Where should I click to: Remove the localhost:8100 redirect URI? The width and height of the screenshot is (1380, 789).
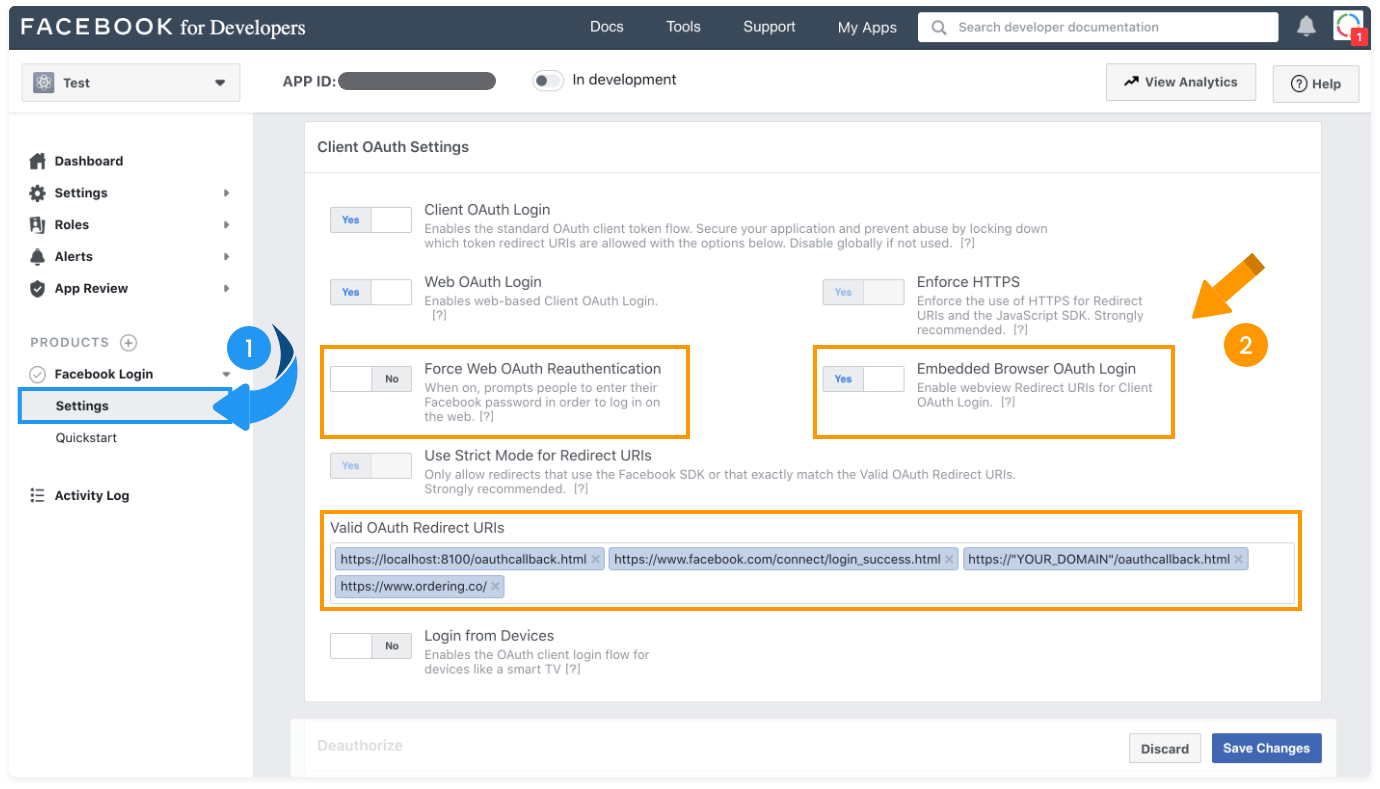pyautogui.click(x=596, y=559)
